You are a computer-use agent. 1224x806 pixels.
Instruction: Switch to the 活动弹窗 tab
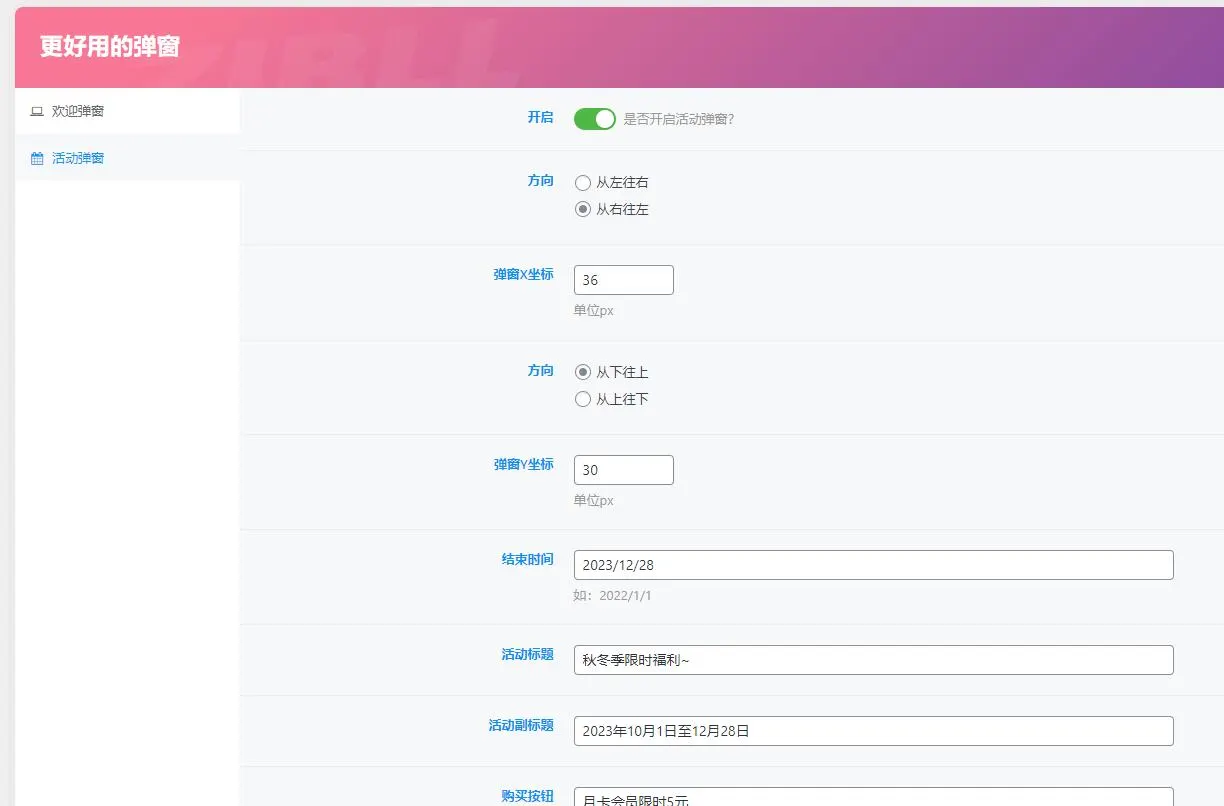coord(127,158)
